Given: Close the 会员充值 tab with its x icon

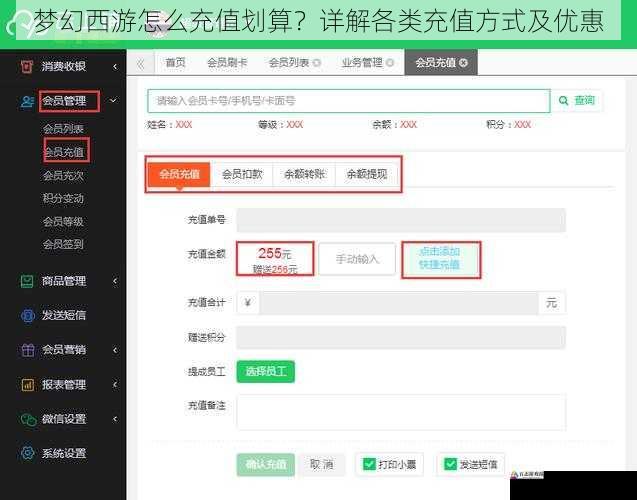Looking at the screenshot, I should (x=463, y=63).
